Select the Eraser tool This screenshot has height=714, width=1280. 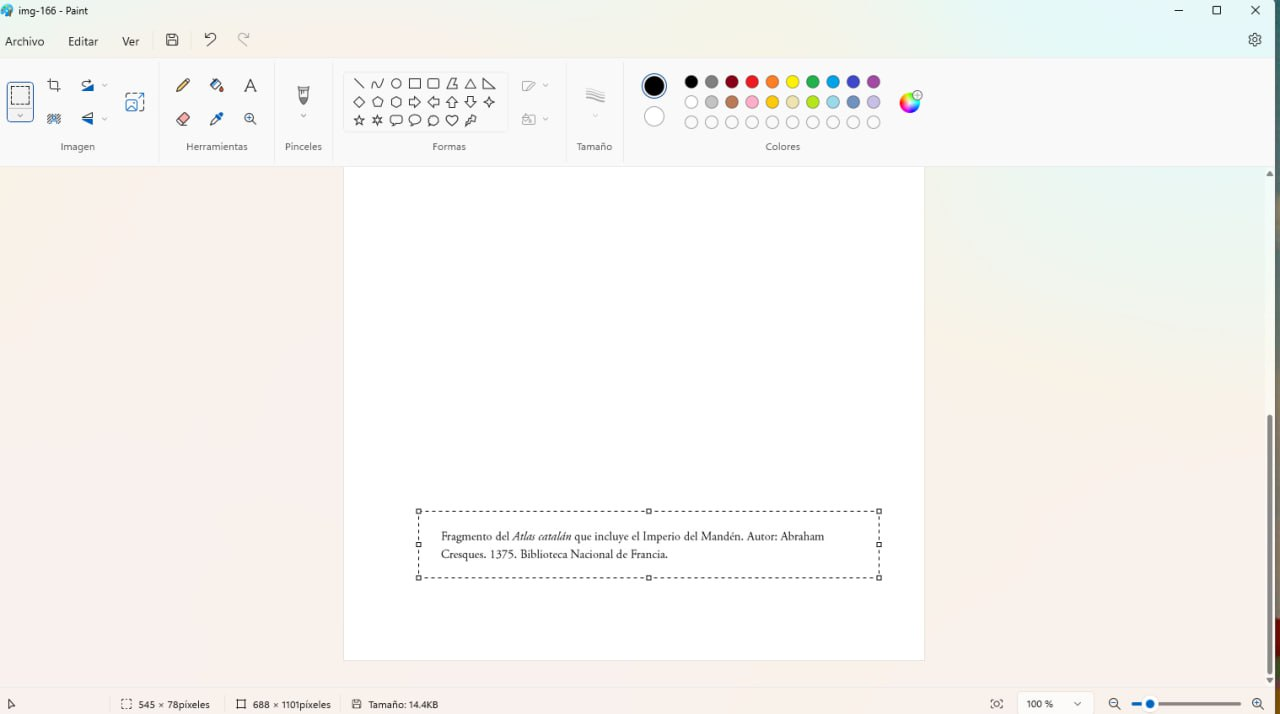(183, 119)
